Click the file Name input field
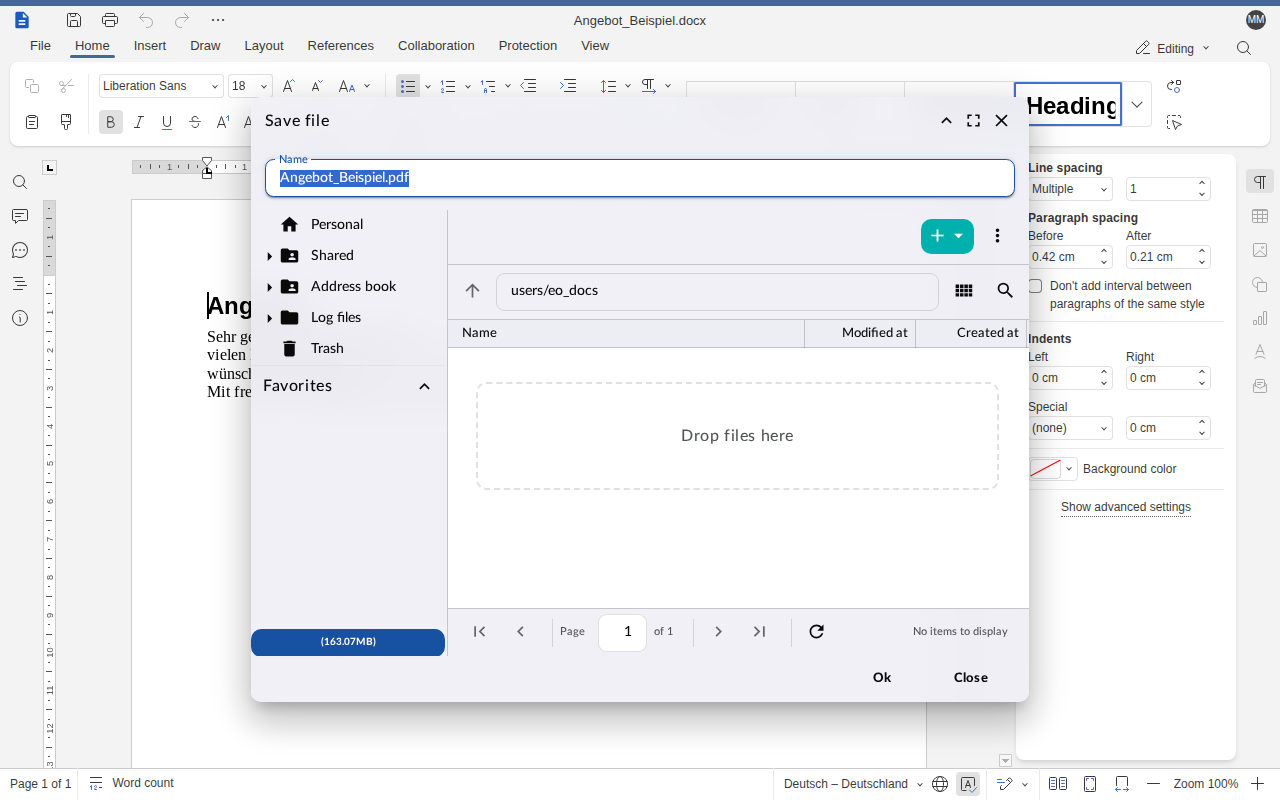Image resolution: width=1280 pixels, height=800 pixels. click(x=640, y=178)
